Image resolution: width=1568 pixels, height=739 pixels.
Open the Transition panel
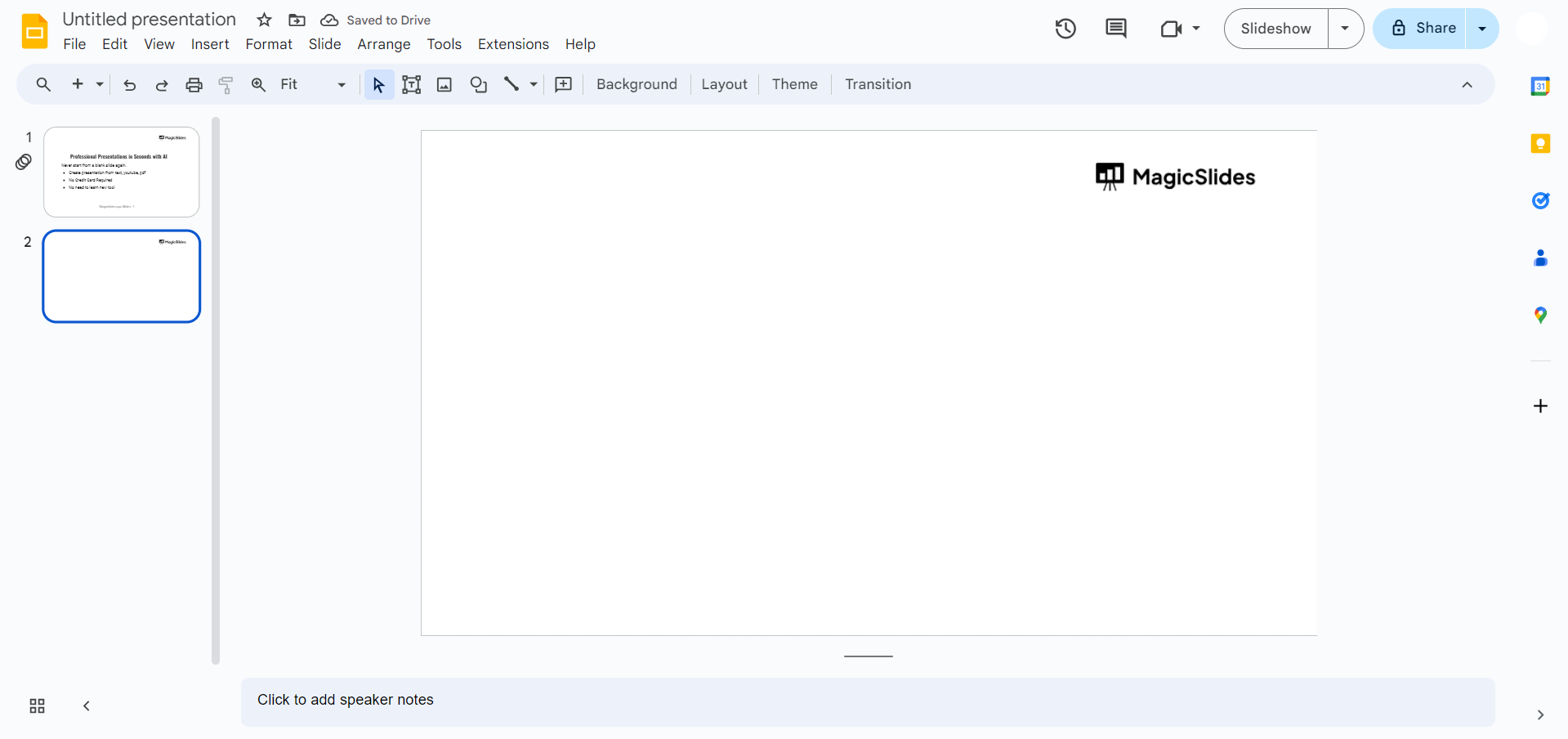[x=878, y=84]
